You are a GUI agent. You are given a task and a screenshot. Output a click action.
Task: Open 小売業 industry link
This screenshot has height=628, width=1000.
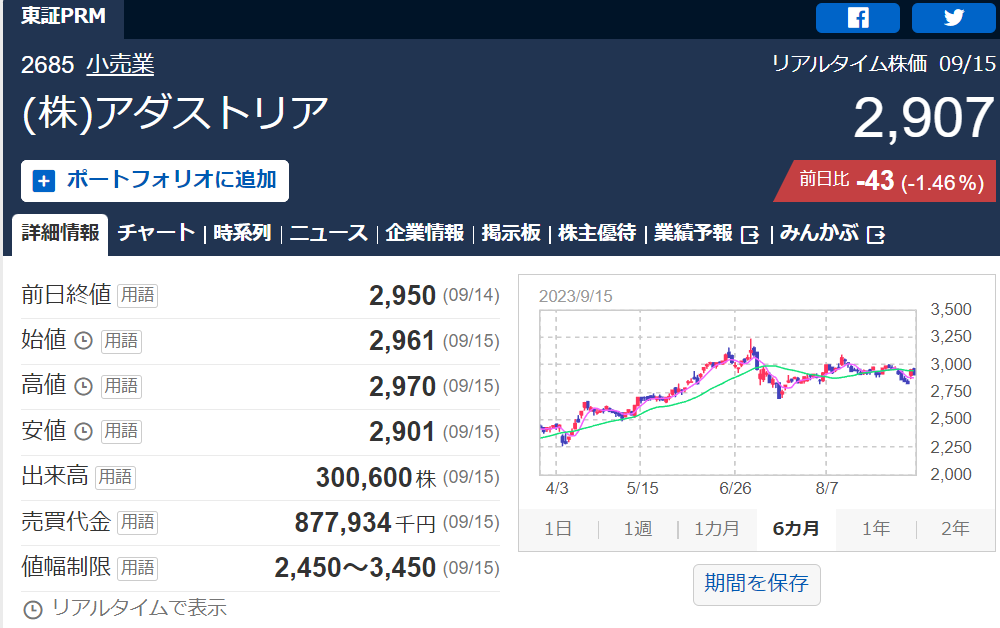click(121, 64)
